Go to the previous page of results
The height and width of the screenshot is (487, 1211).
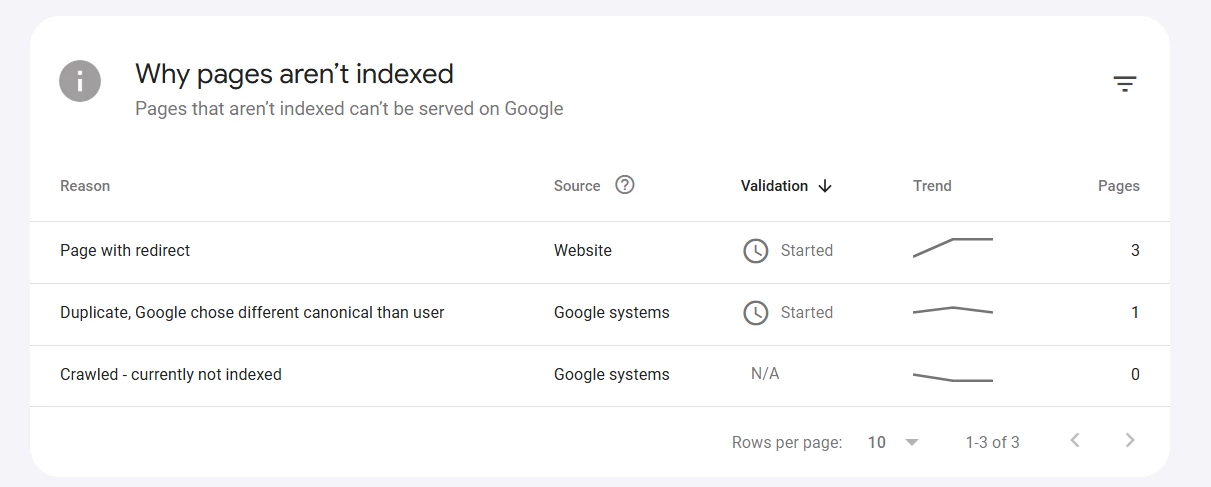[x=1075, y=441]
